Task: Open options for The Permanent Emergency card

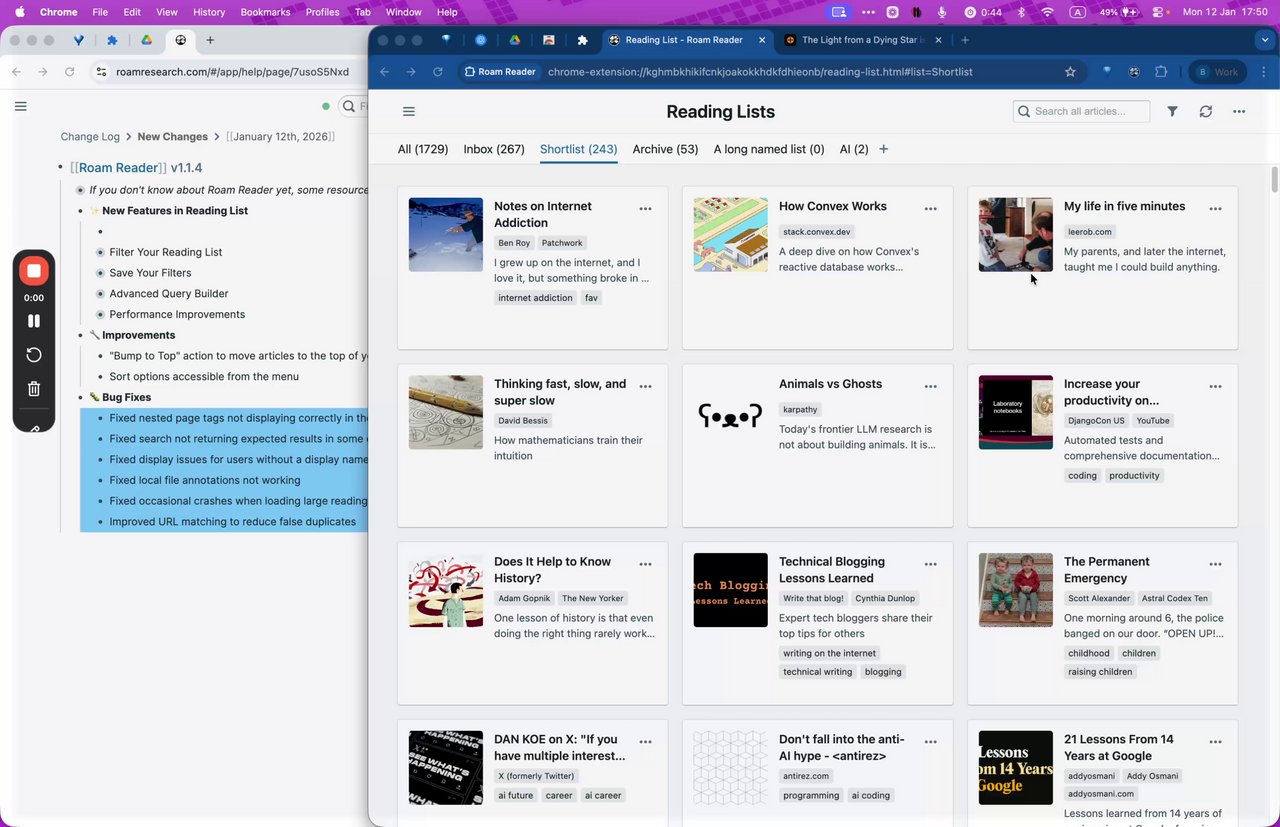Action: pyautogui.click(x=1215, y=564)
